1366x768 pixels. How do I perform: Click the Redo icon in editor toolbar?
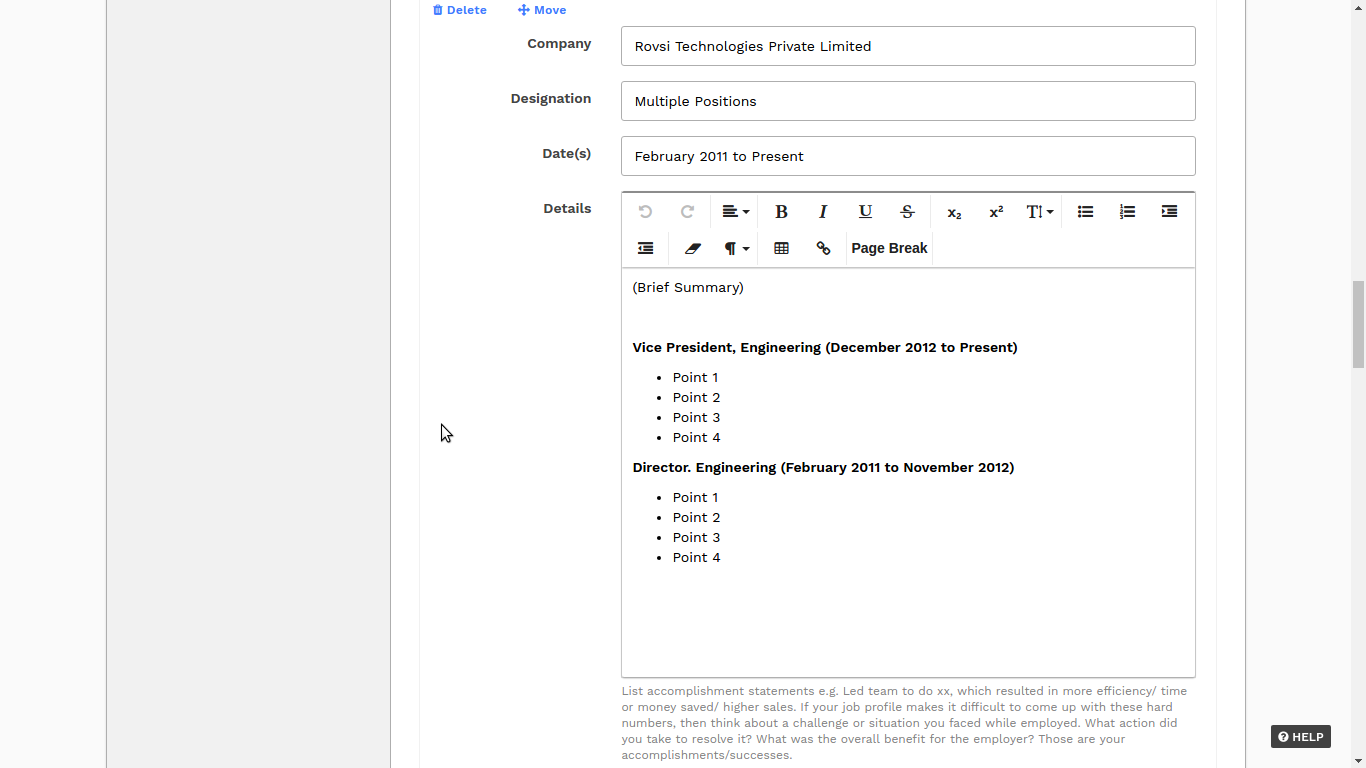[687, 212]
